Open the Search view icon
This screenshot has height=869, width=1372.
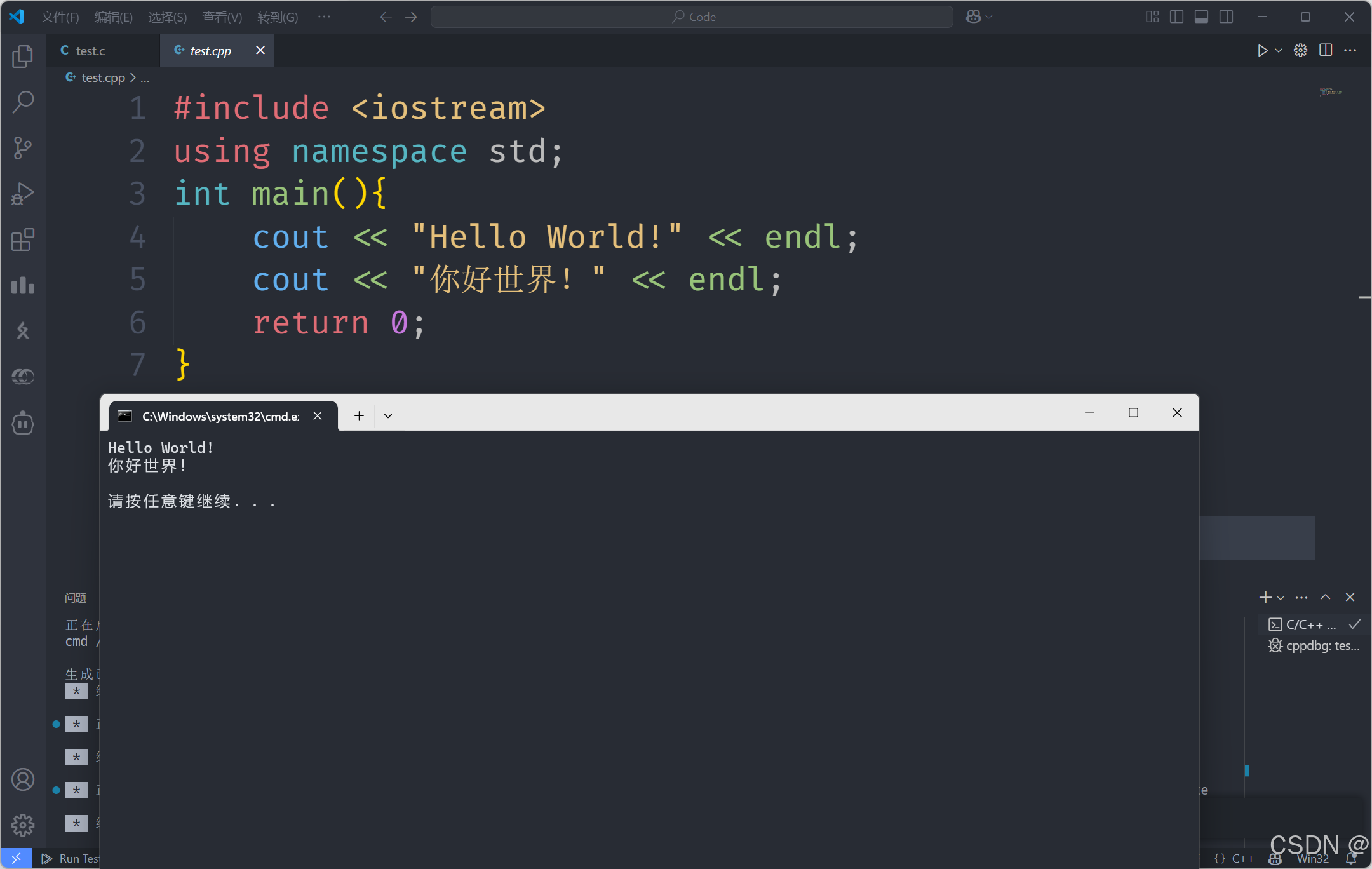[x=23, y=102]
